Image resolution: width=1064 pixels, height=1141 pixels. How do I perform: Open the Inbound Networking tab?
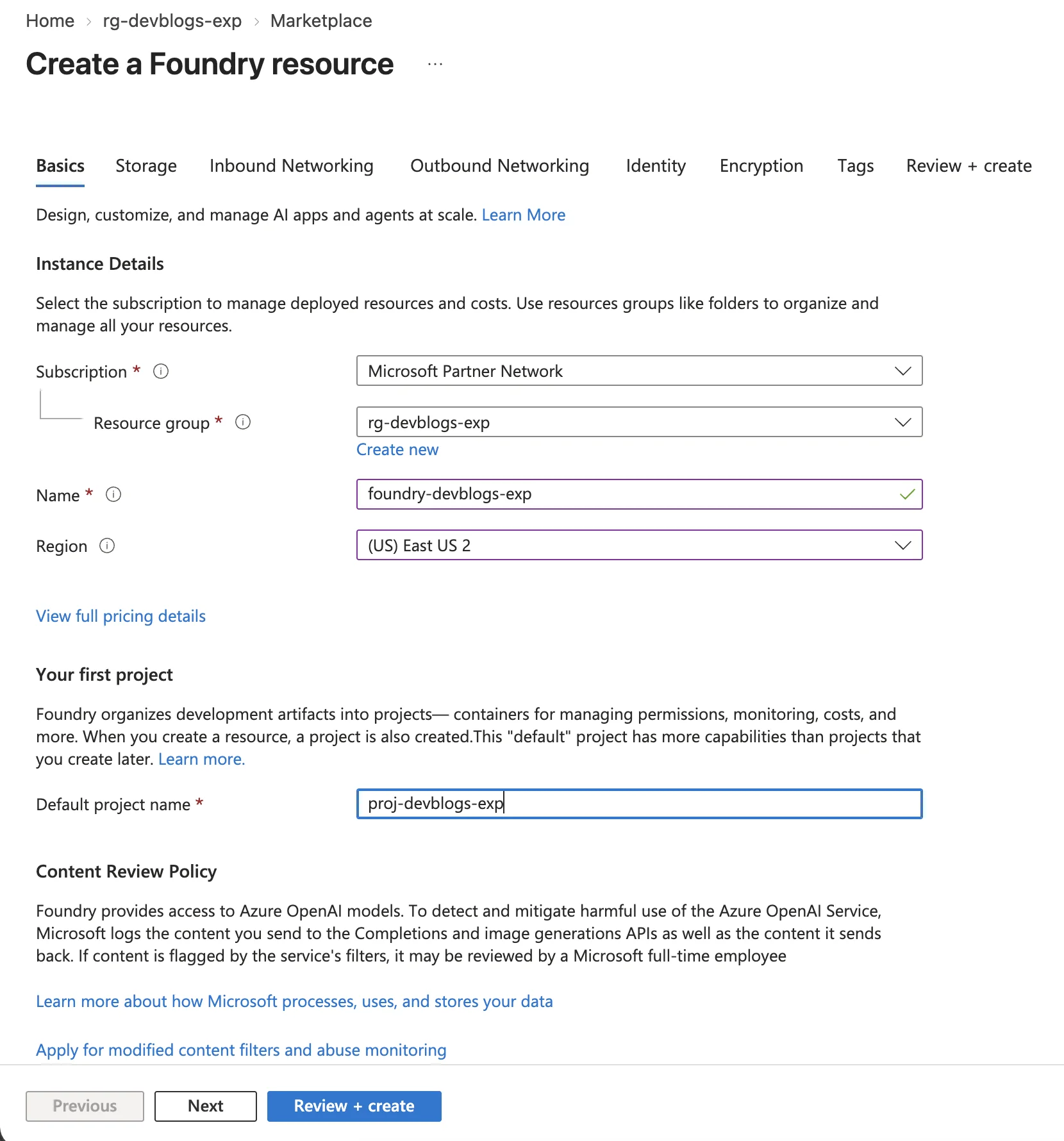coord(292,166)
